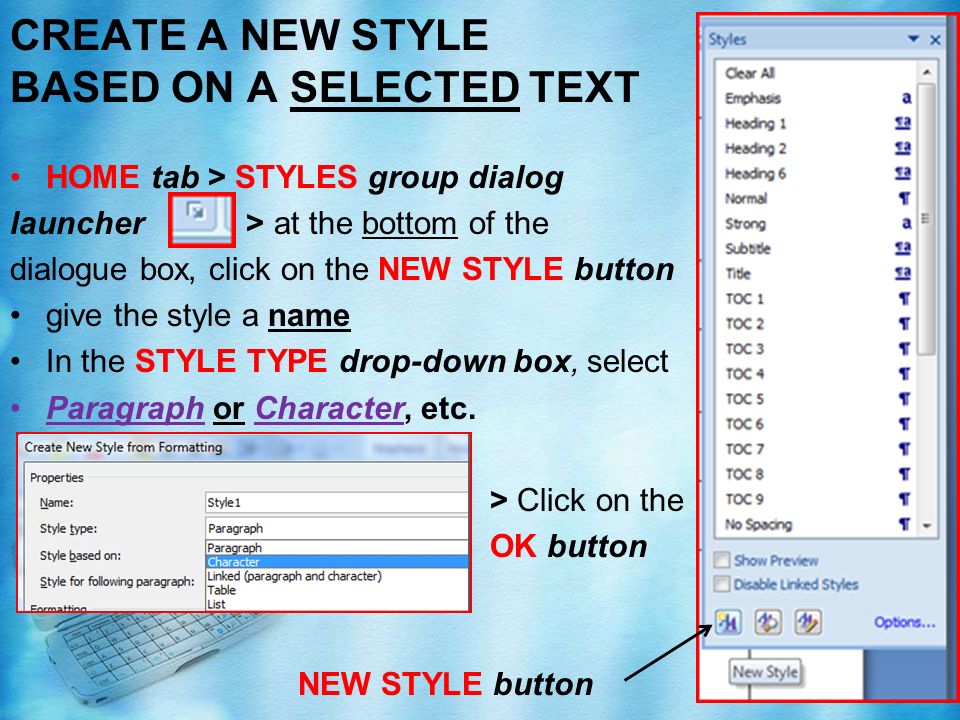The height and width of the screenshot is (720, 960).
Task: Click the paragraph mark beside No Spacing
Action: [x=904, y=525]
